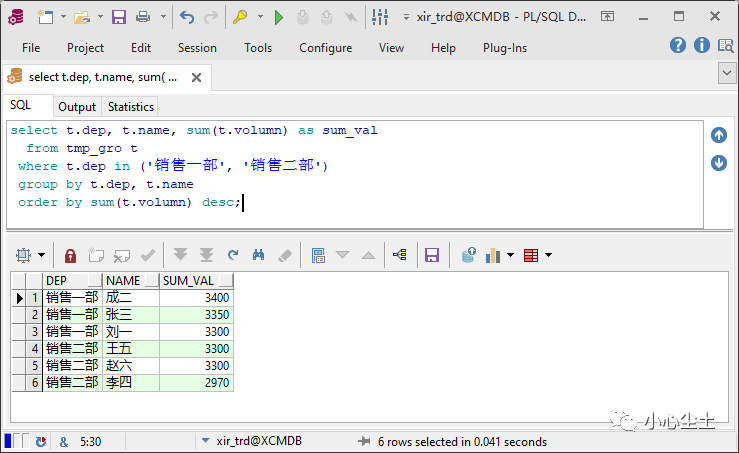The height and width of the screenshot is (453, 739).
Task: Click inside the SQL editor text area
Action: pos(354,174)
